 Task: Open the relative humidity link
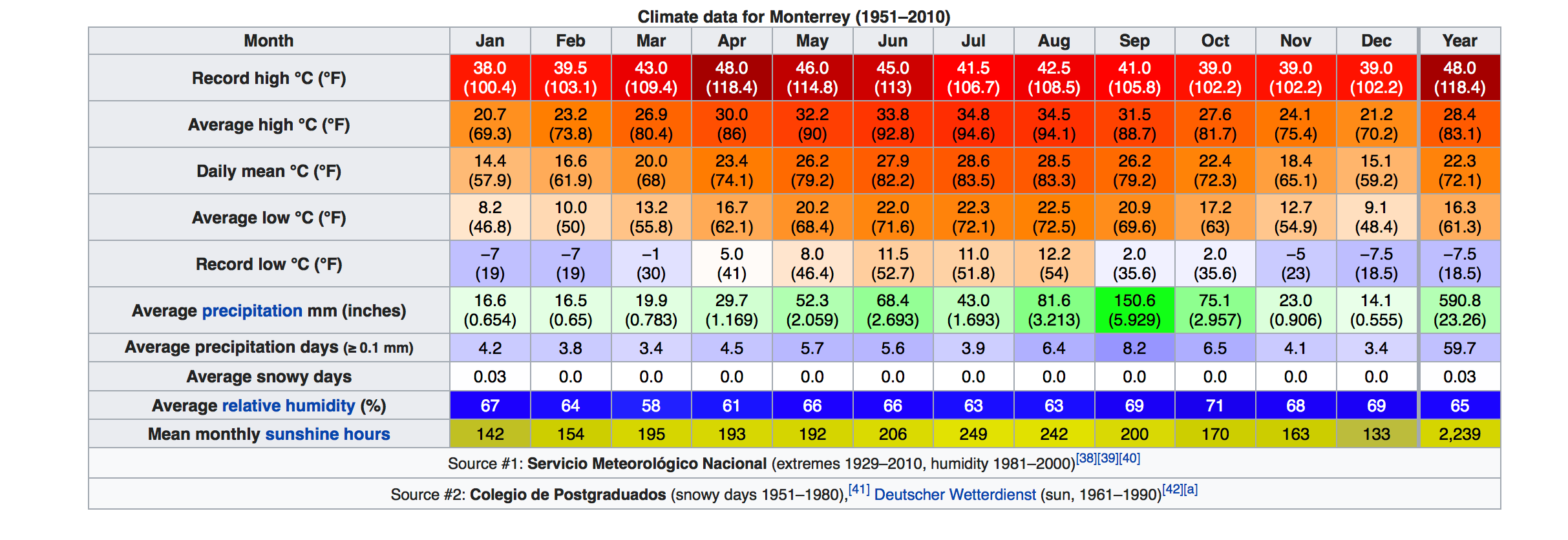(x=288, y=406)
